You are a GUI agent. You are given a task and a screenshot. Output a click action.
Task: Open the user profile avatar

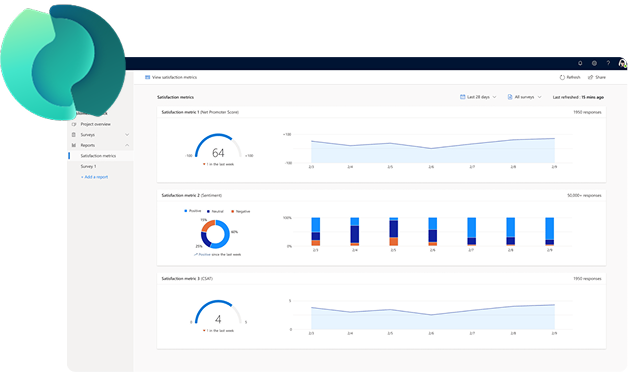point(622,63)
